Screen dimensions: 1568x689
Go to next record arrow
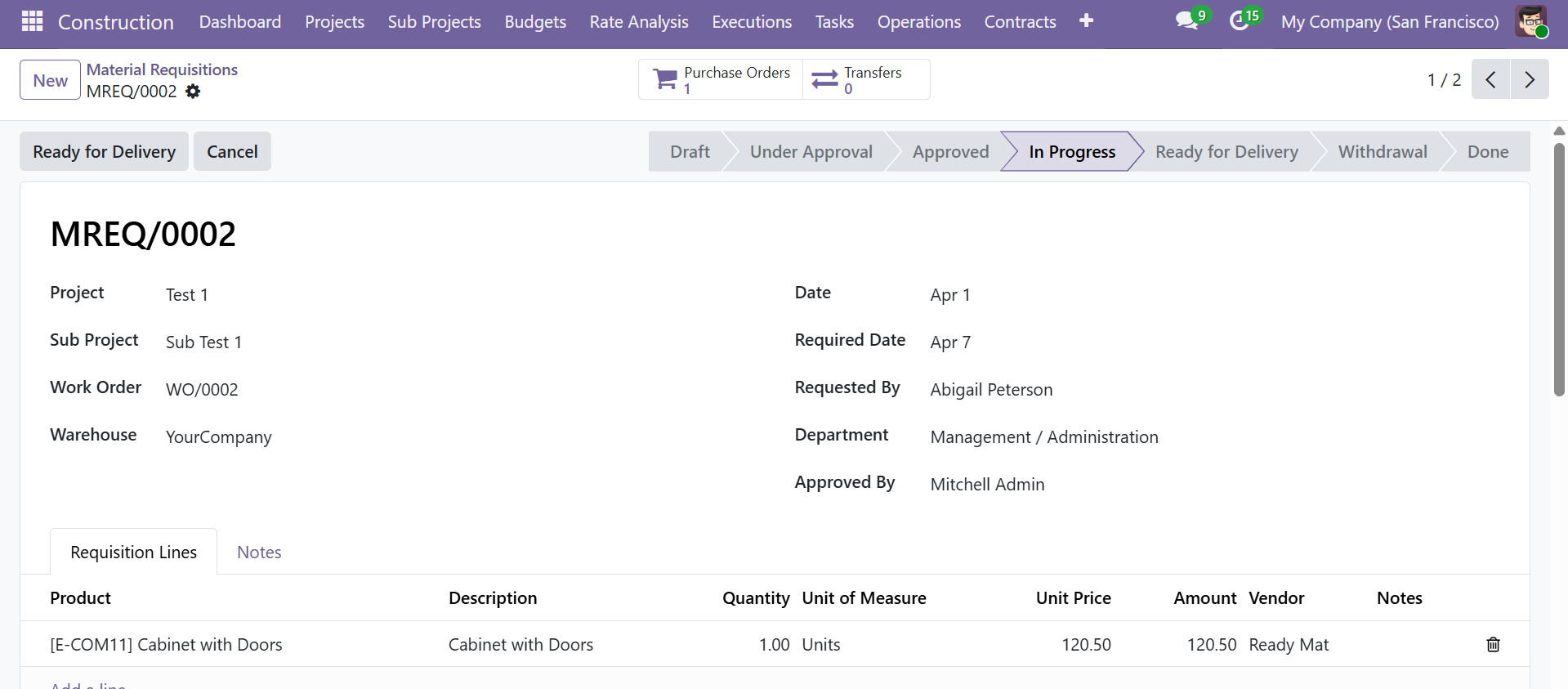coord(1530,79)
